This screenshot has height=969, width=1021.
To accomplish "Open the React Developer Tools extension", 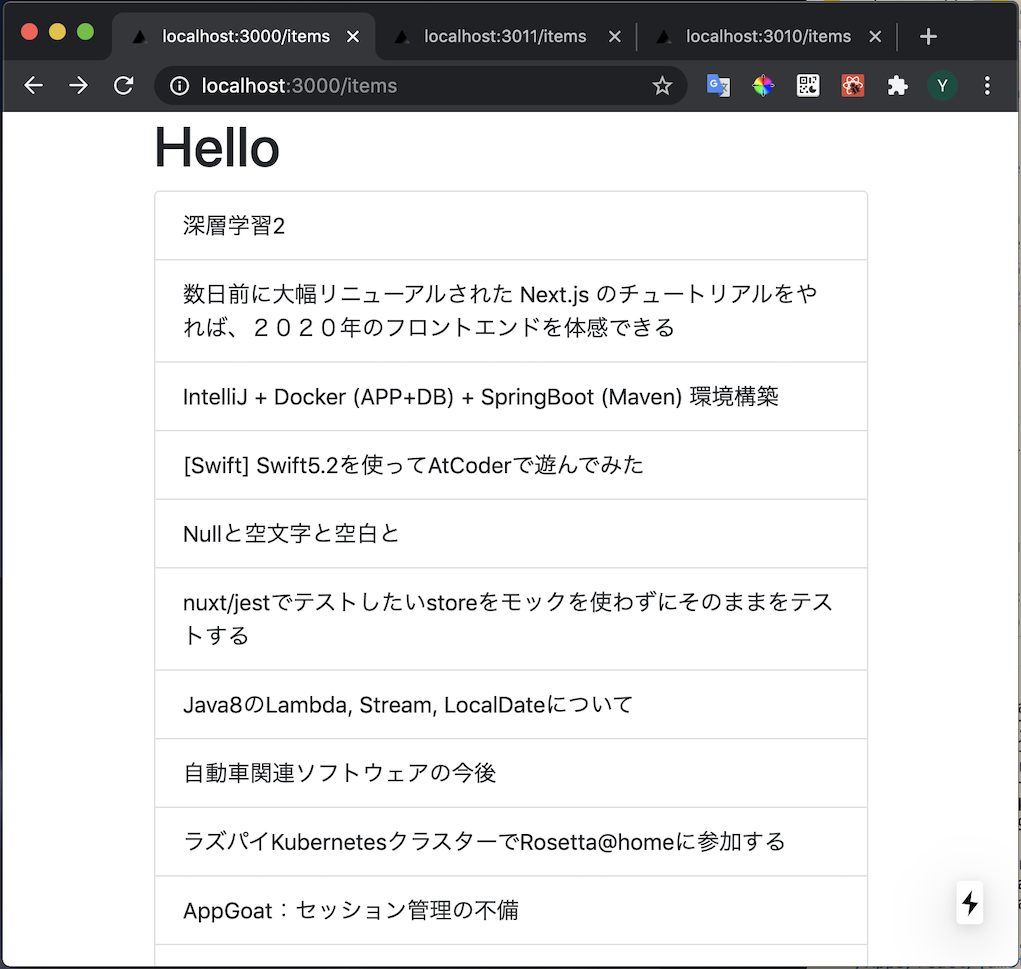I will [x=853, y=85].
